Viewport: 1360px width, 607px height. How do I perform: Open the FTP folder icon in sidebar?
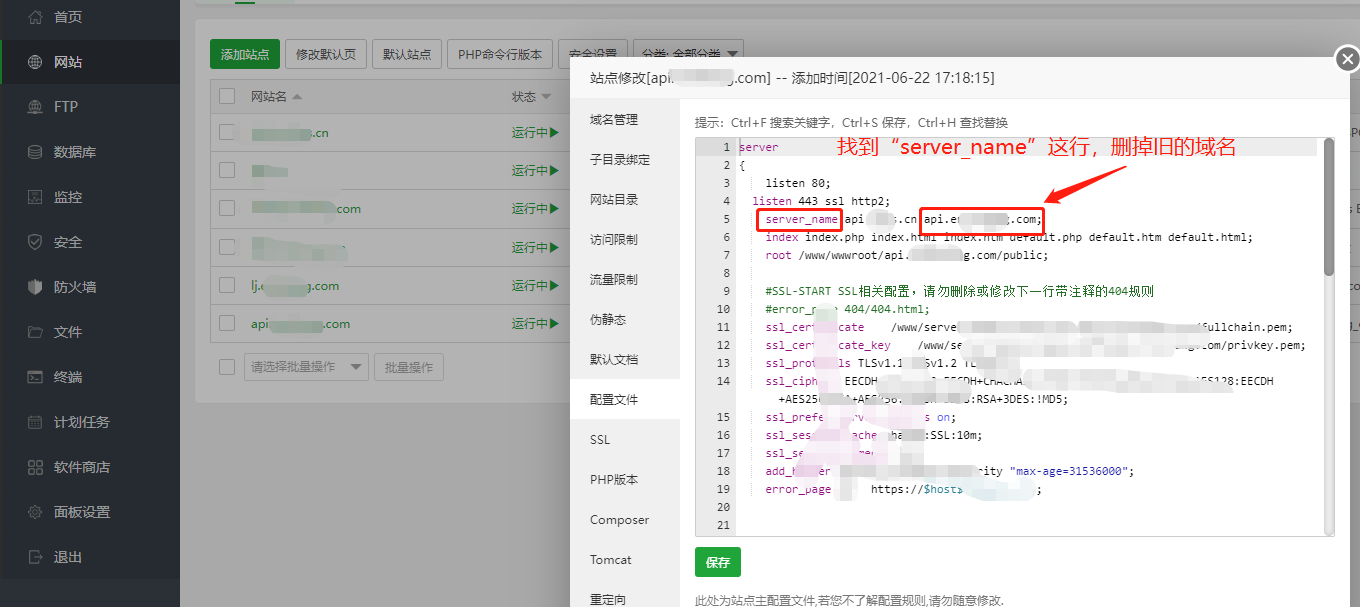[x=35, y=107]
